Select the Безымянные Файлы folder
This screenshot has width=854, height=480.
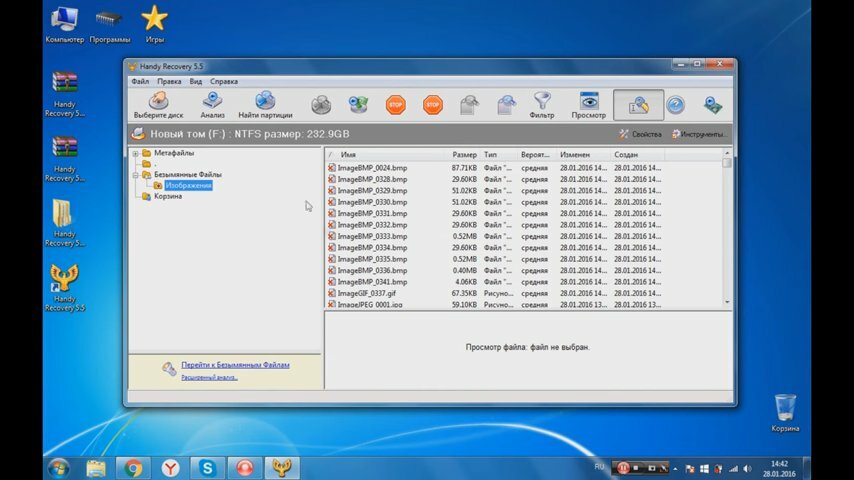coord(187,174)
